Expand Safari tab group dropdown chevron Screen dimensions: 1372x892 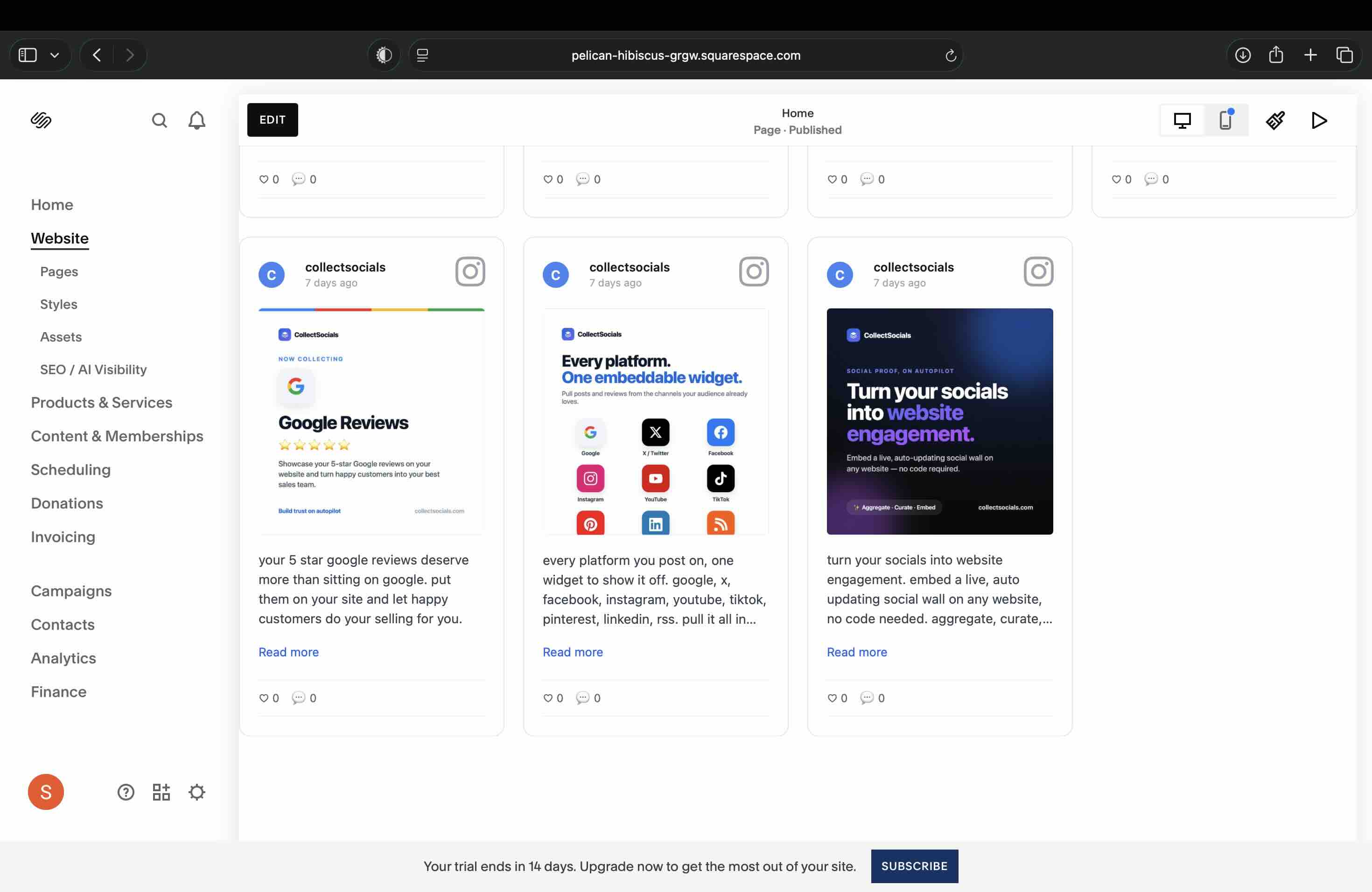coord(55,56)
